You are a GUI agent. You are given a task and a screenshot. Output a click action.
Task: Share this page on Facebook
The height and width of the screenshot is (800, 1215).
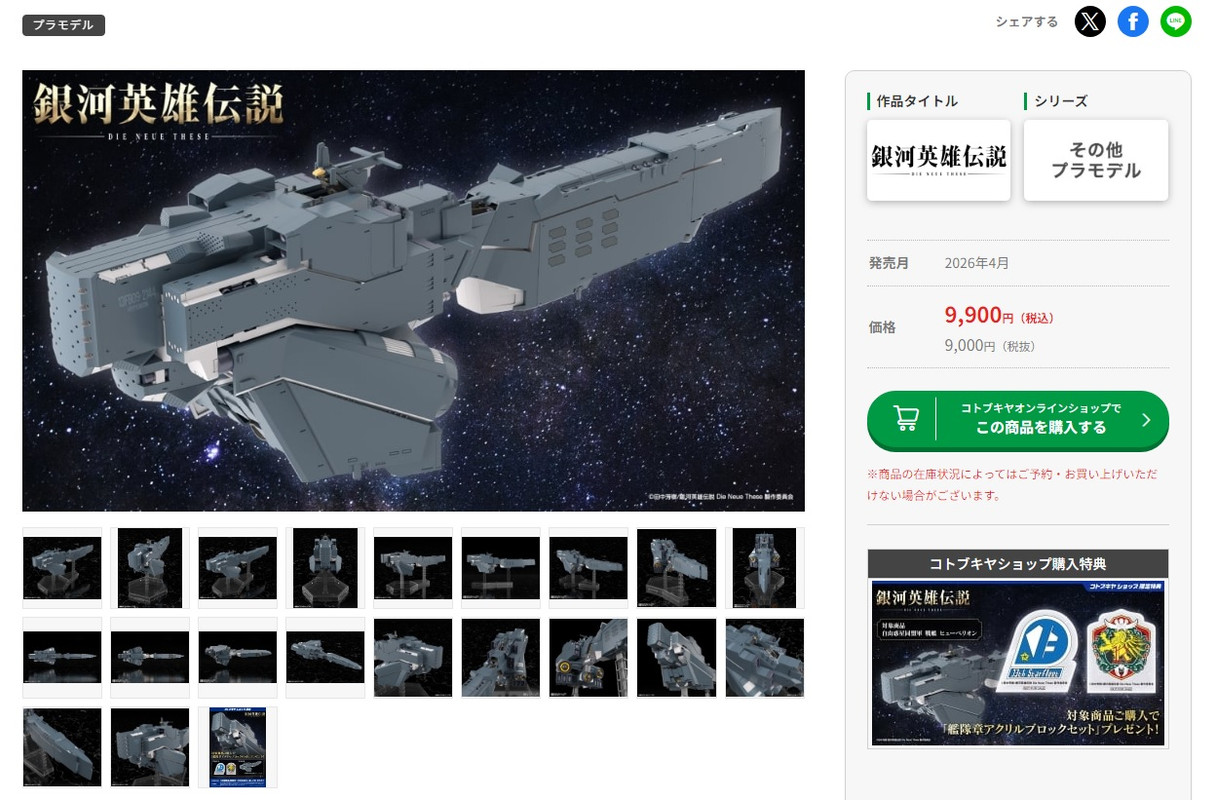(1133, 21)
